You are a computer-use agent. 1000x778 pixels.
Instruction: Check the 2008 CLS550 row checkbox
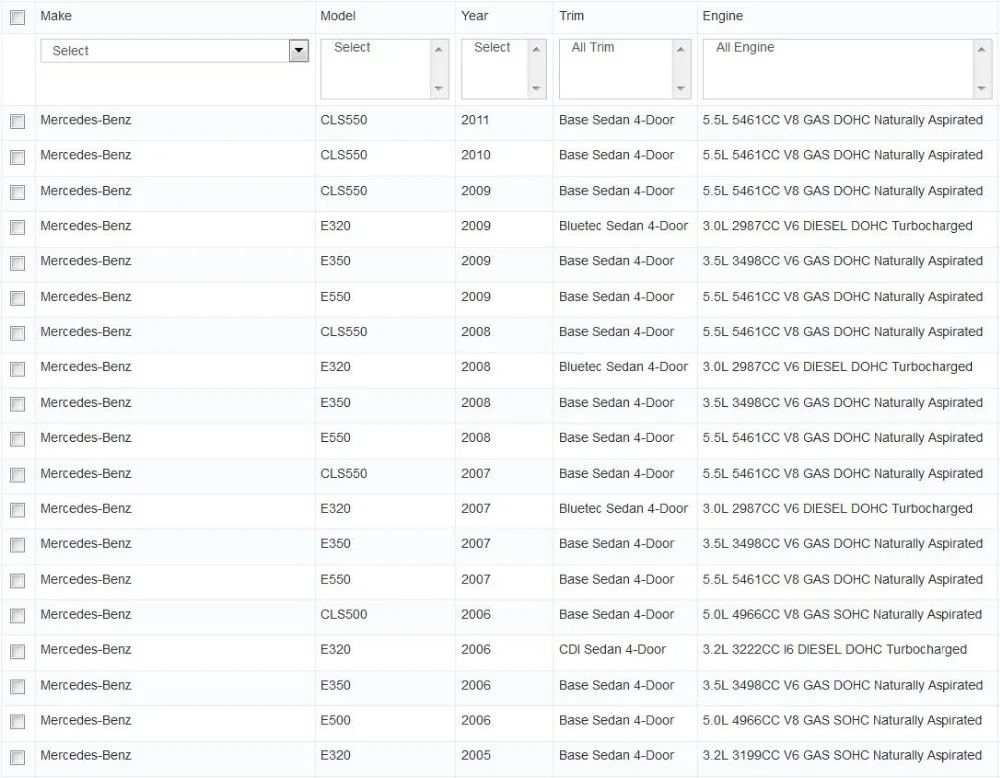click(18, 333)
